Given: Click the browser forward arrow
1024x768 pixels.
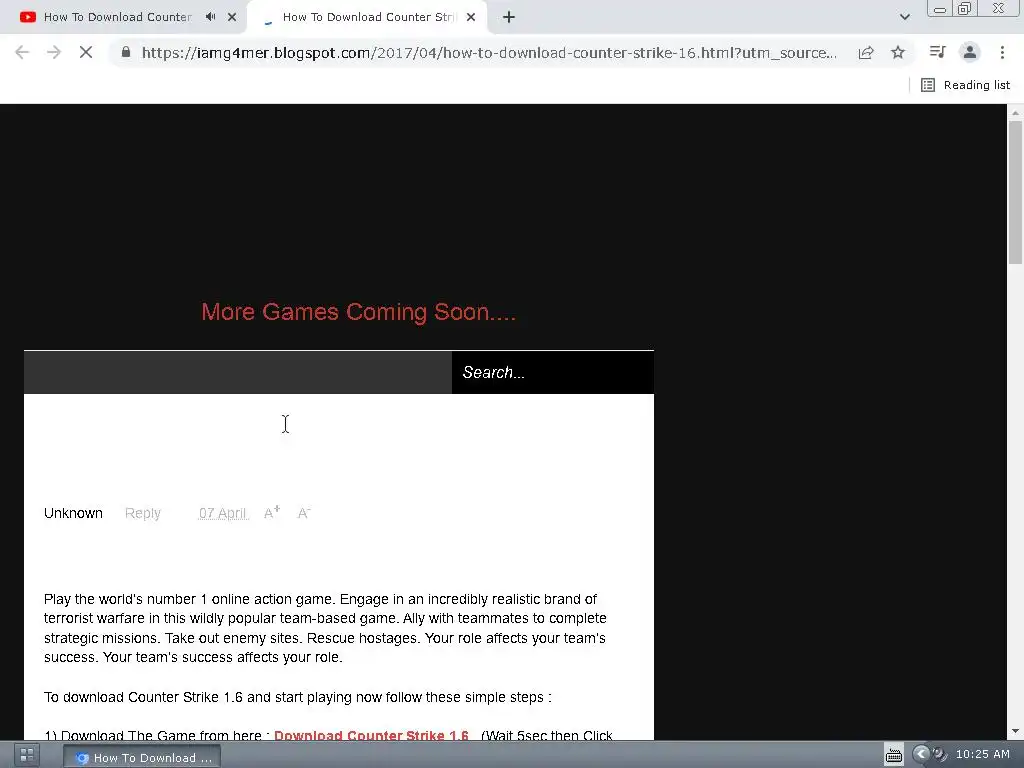Looking at the screenshot, I should tap(54, 52).
